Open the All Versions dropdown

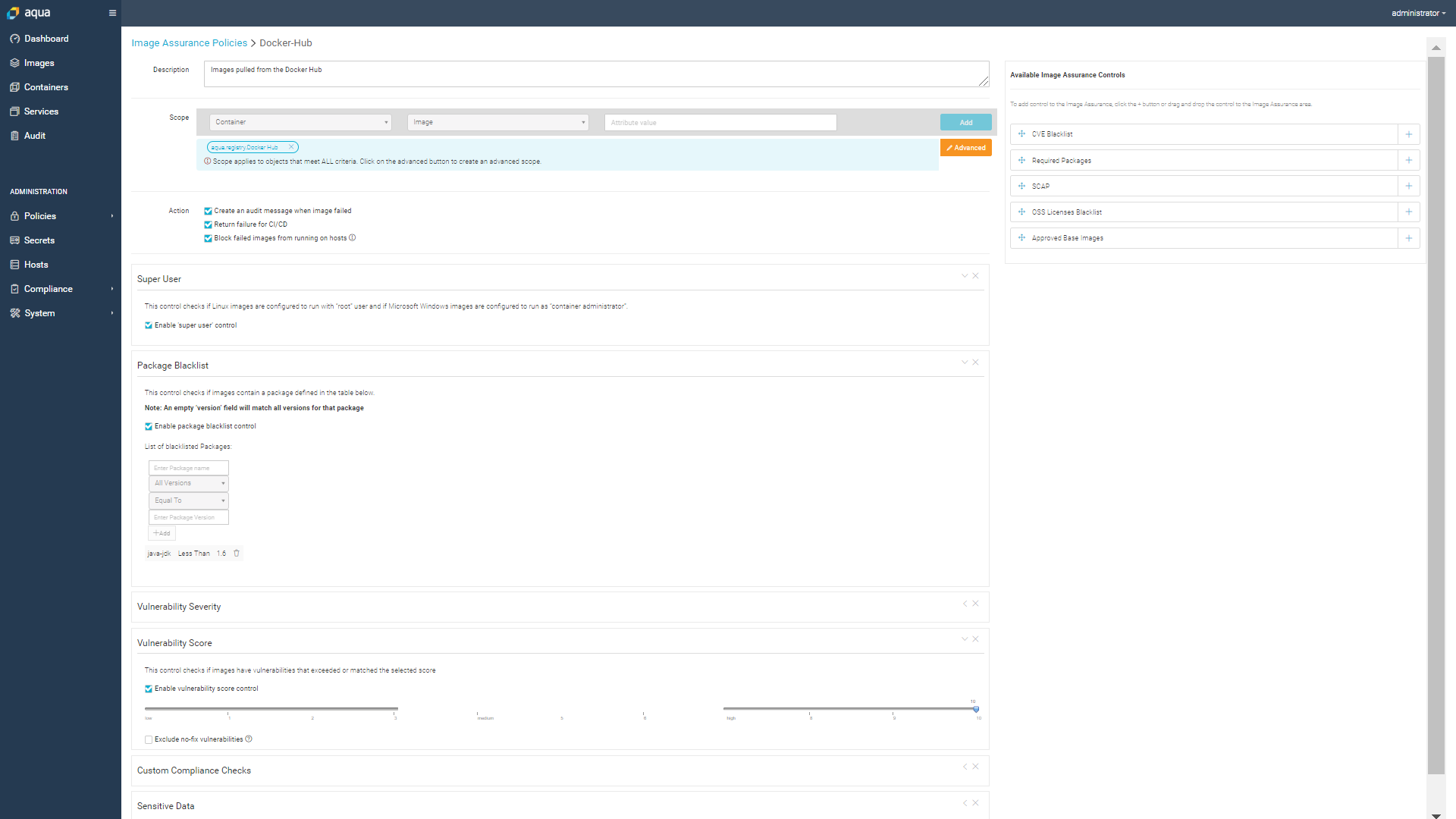pos(189,483)
